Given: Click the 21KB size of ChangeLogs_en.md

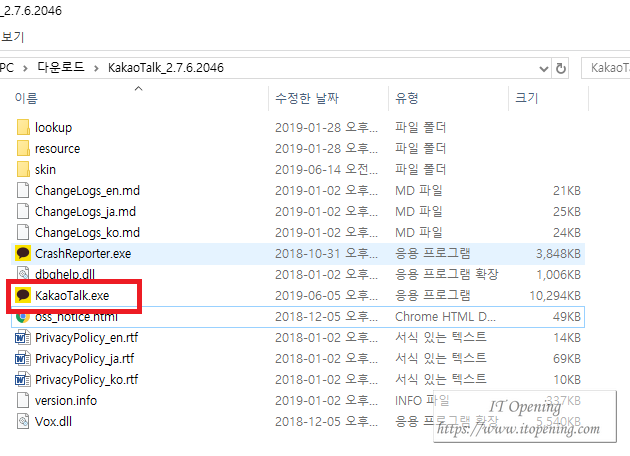Looking at the screenshot, I should [x=567, y=190].
